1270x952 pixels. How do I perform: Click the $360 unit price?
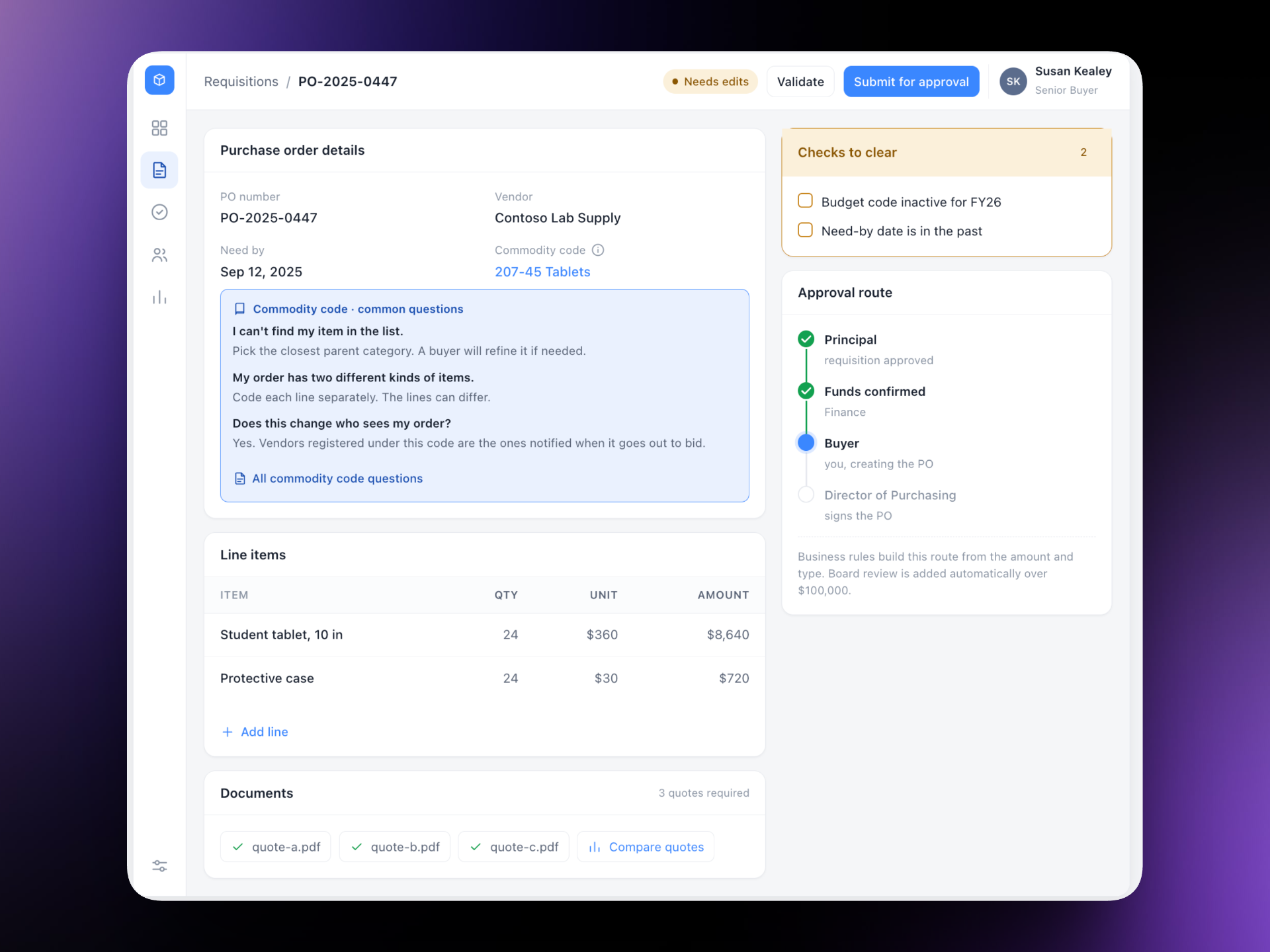point(602,635)
